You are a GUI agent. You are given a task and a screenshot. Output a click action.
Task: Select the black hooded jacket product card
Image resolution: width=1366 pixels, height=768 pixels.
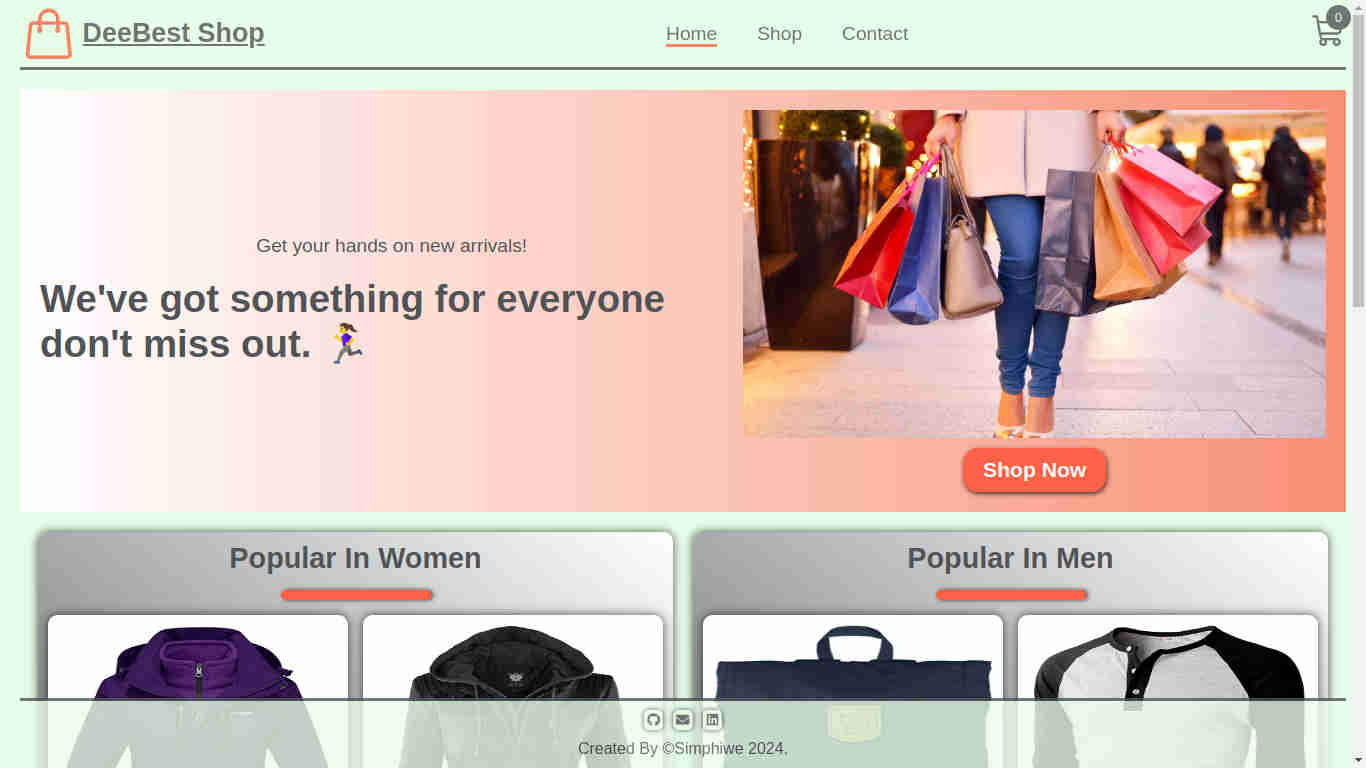[513, 691]
